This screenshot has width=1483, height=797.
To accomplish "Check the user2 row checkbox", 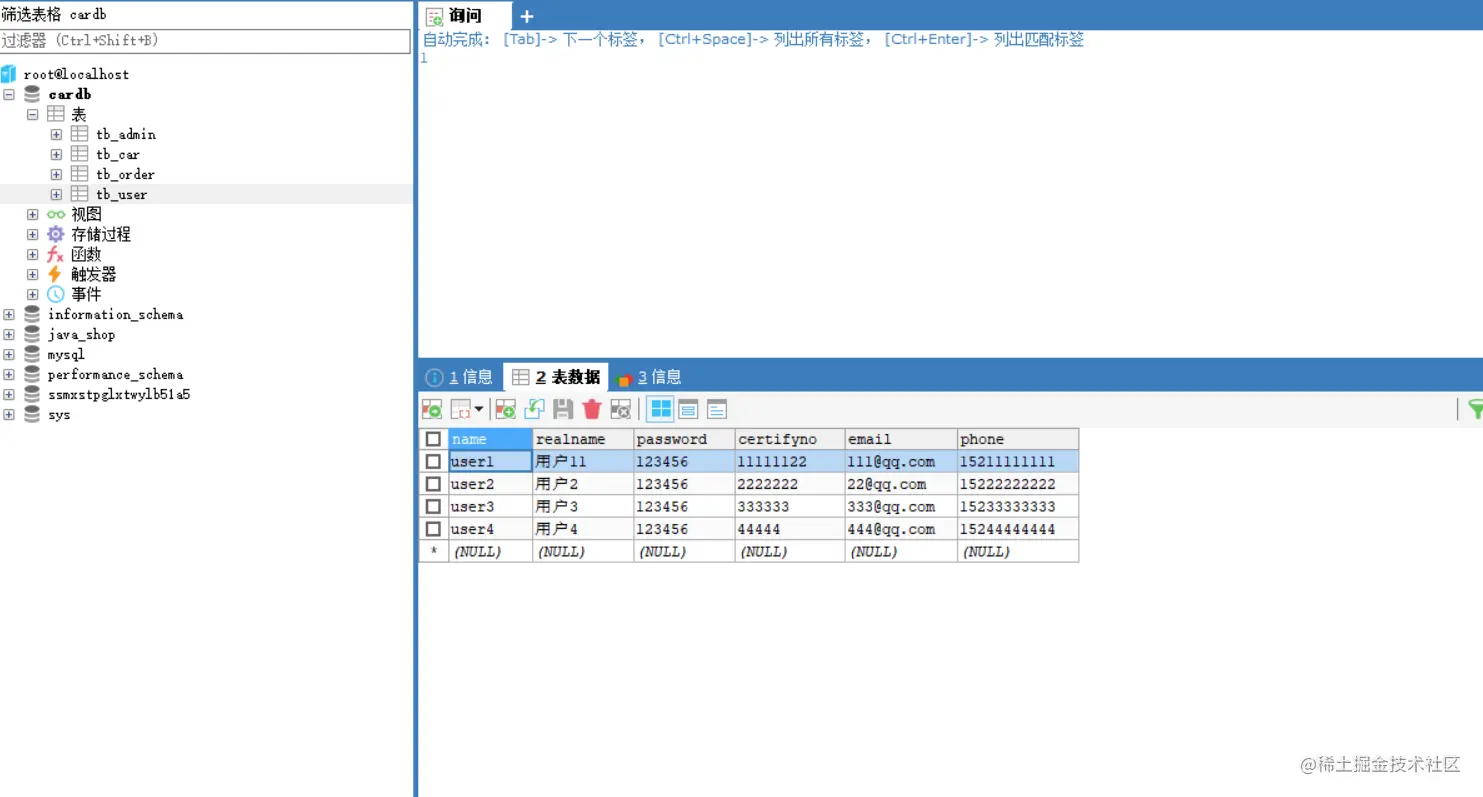I will (x=433, y=484).
